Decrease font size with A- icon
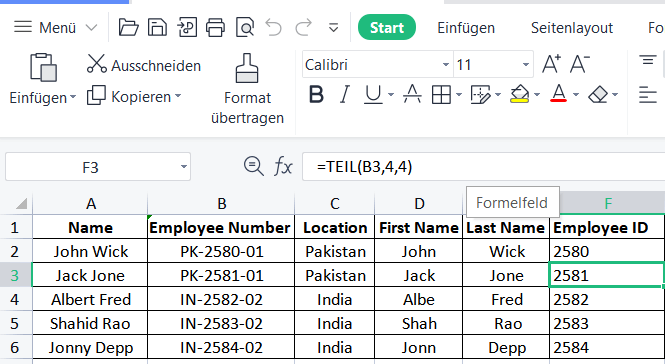The height and width of the screenshot is (364, 665). click(580, 64)
